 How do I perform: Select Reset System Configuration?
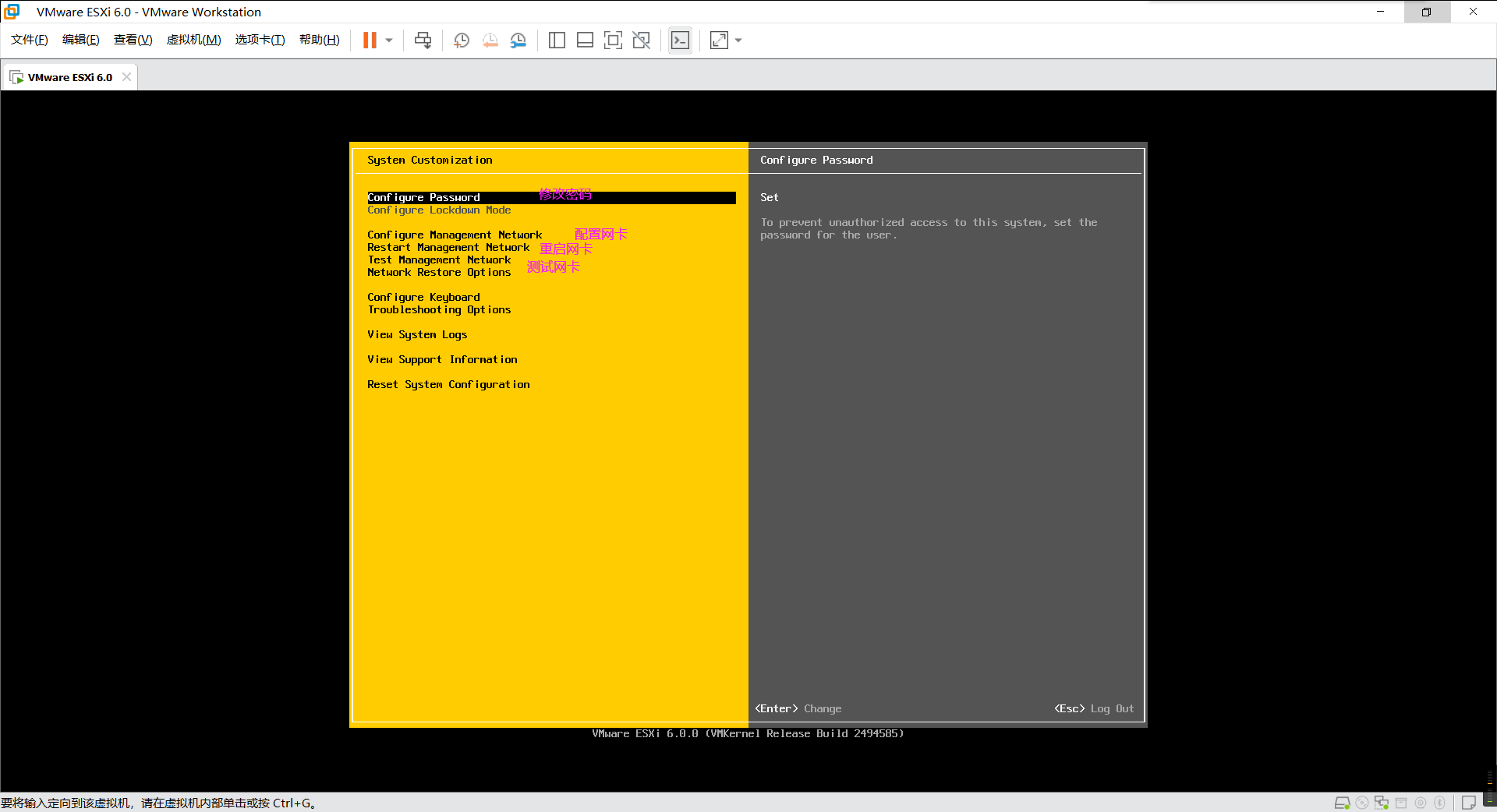coord(448,385)
